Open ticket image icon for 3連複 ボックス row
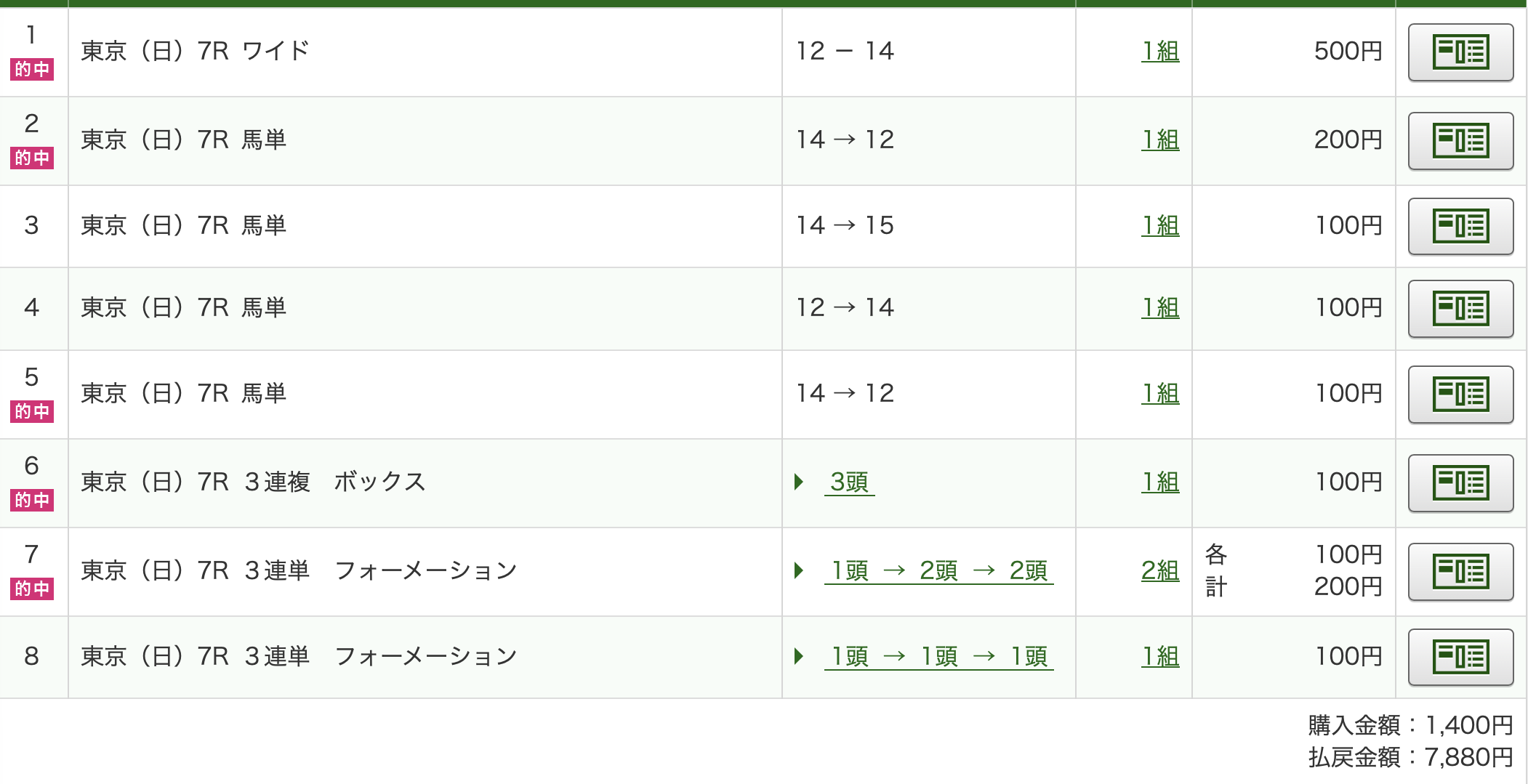1528x784 pixels. pos(1460,483)
